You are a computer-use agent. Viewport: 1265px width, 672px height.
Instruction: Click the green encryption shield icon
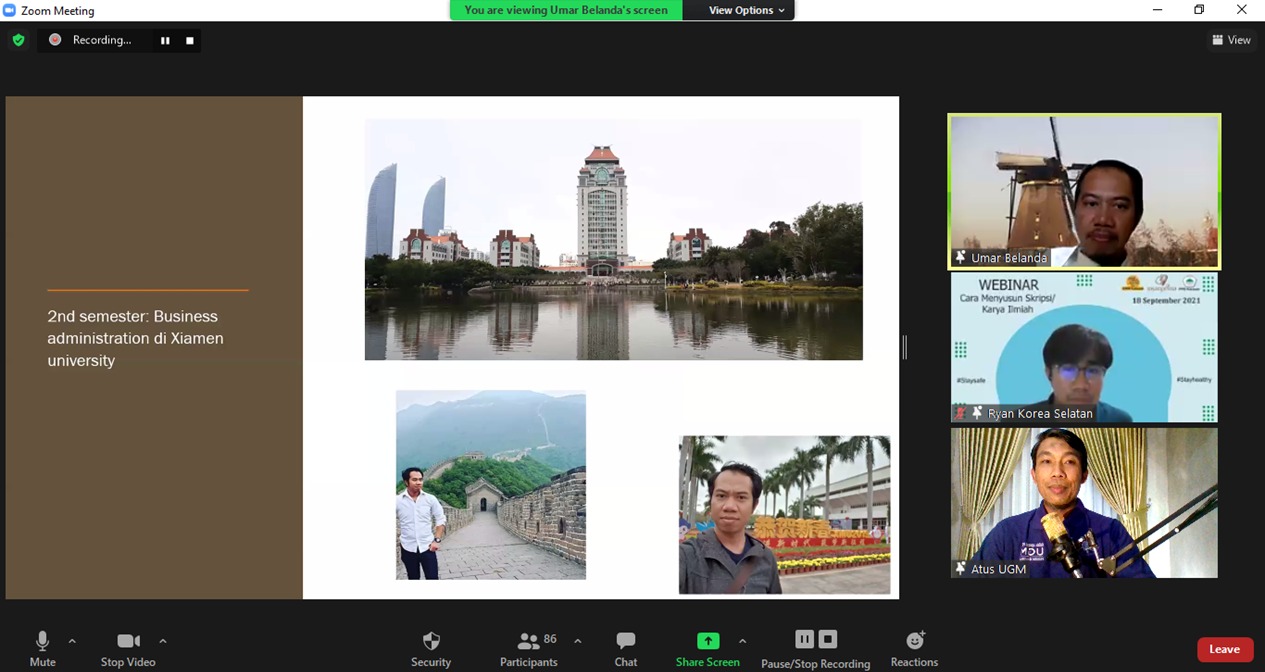tap(18, 40)
